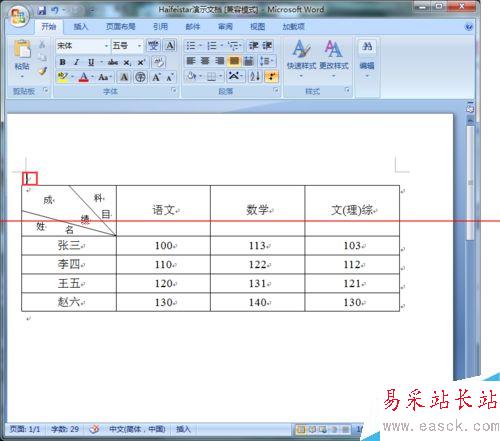This screenshot has height=441, width=500.
Task: Switch to 插入 tab
Action: click(x=81, y=26)
